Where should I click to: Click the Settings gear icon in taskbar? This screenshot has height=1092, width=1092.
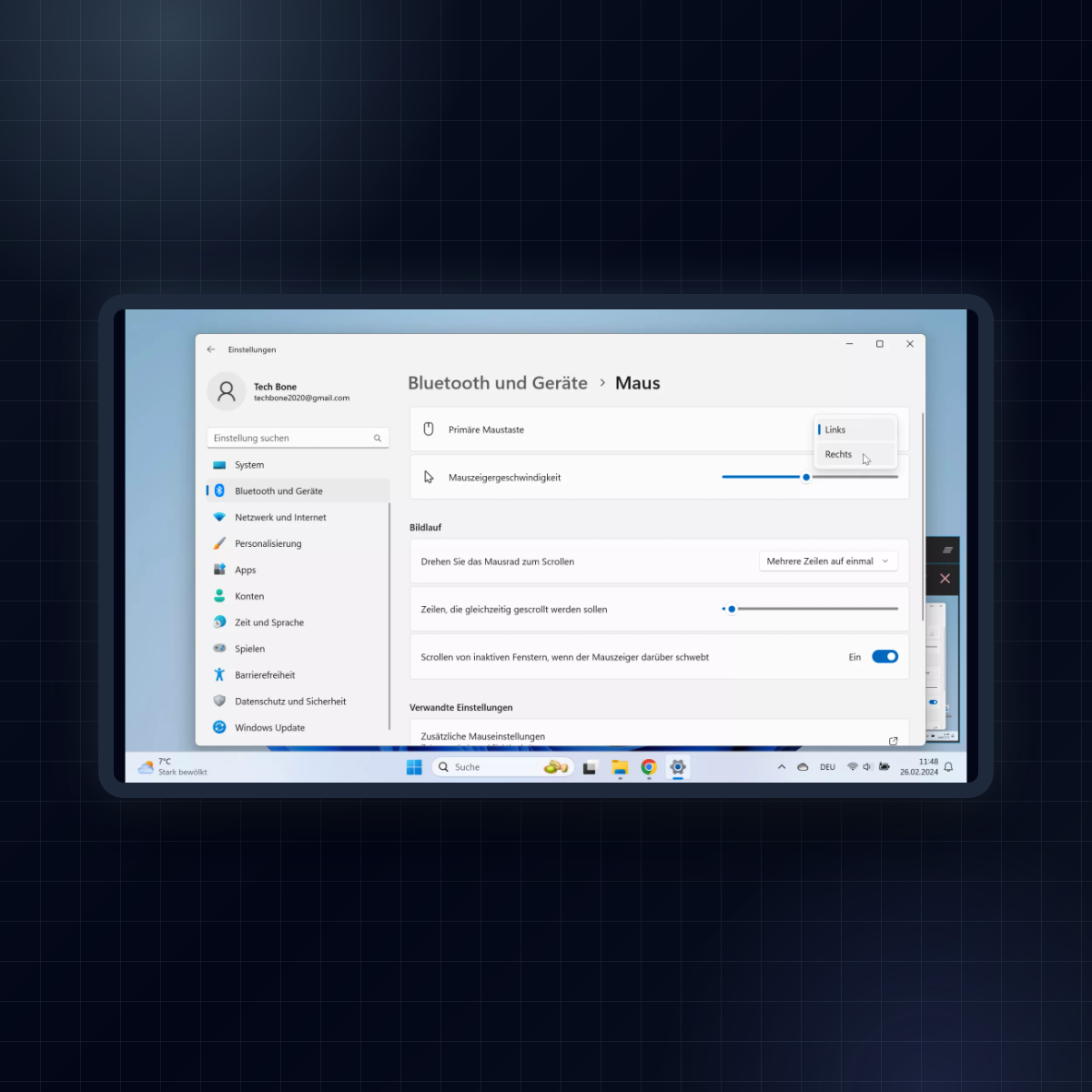[678, 767]
